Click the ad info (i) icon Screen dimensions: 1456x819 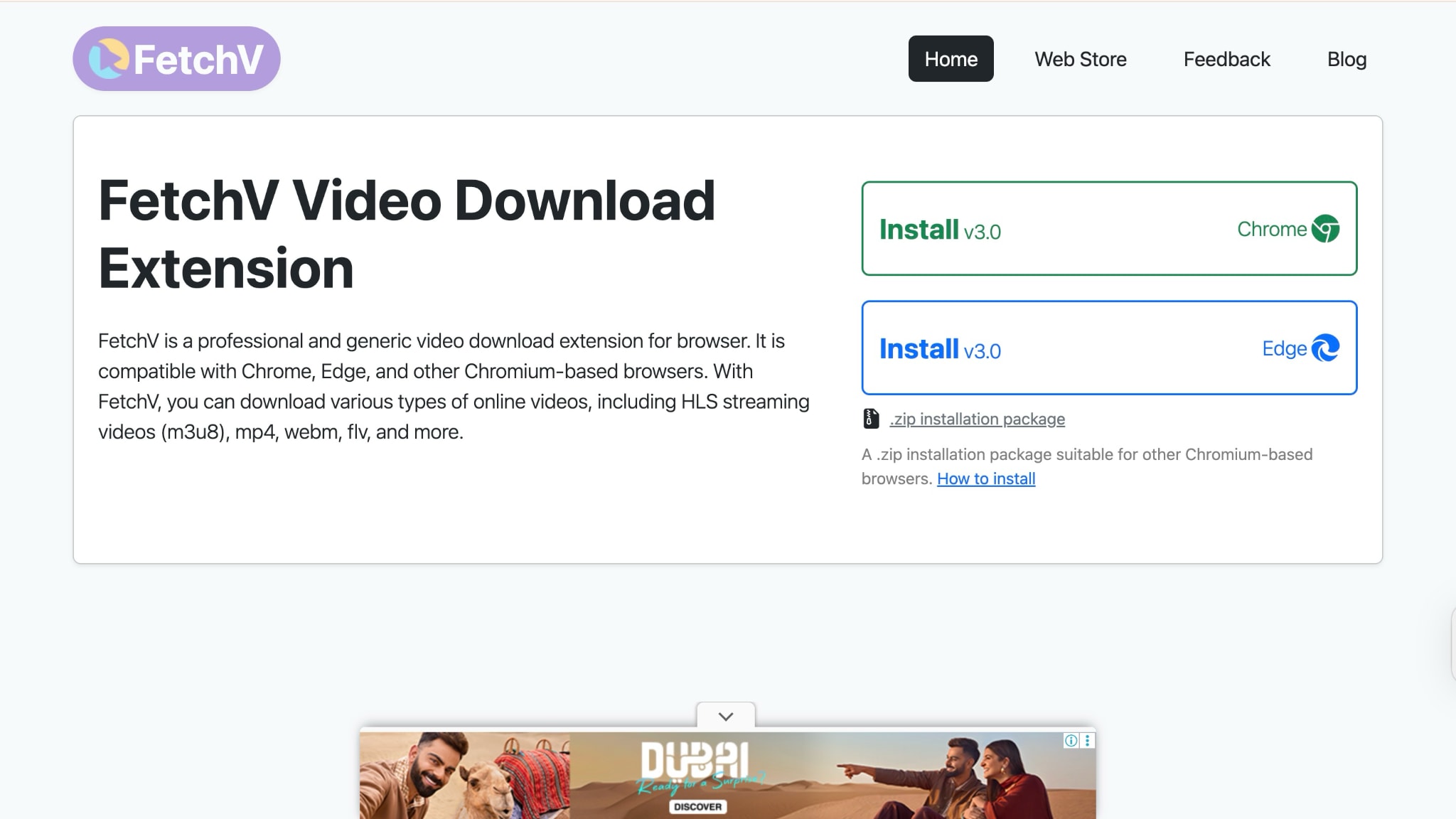(x=1071, y=741)
